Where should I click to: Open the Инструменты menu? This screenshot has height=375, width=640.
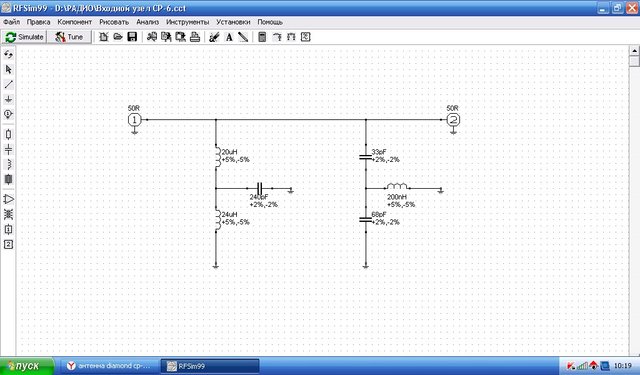187,22
